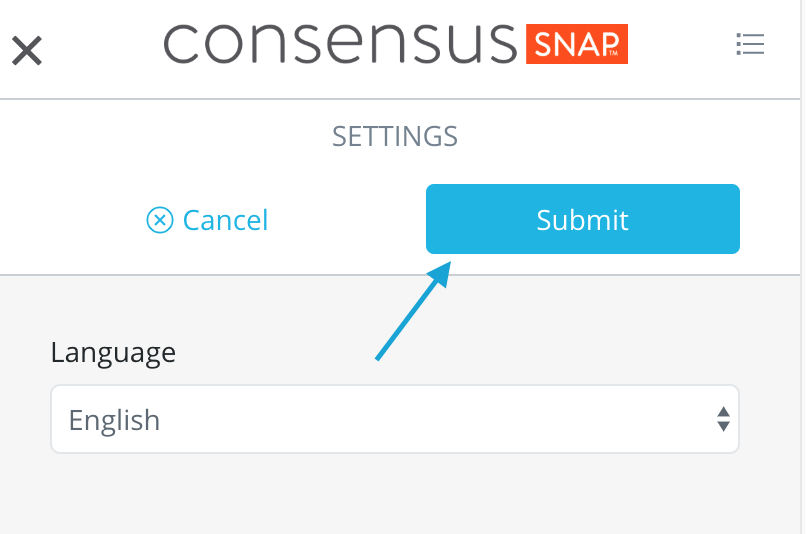Click the Submit label text on the button
Screen dimensions: 806x534
click(582, 220)
